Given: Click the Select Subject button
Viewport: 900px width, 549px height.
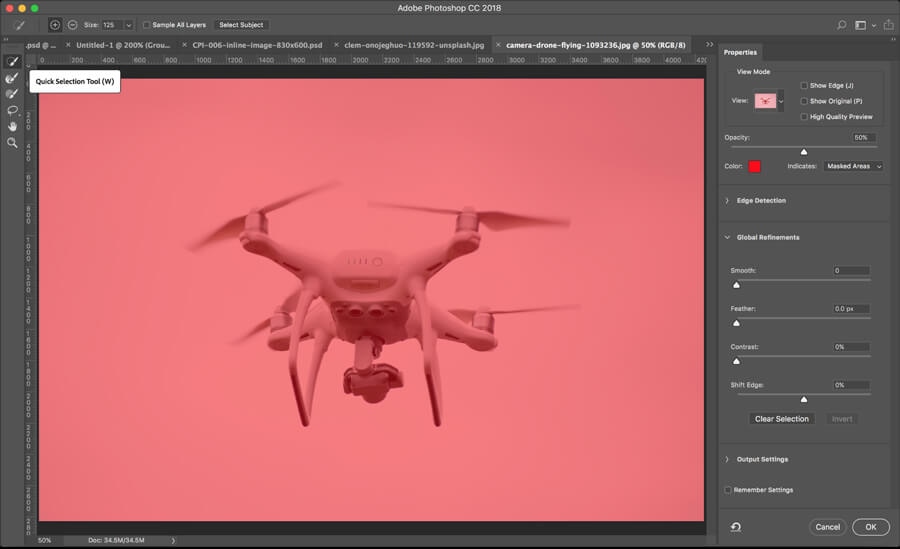Looking at the screenshot, I should (x=240, y=25).
